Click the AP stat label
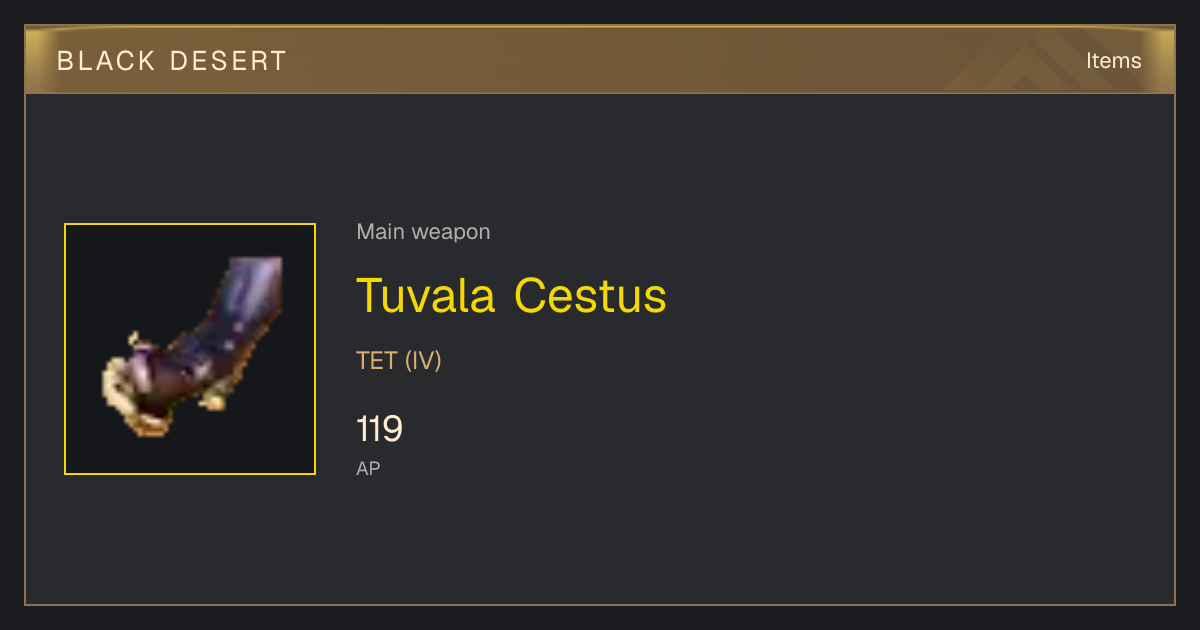Image resolution: width=1200 pixels, height=630 pixels. [368, 468]
